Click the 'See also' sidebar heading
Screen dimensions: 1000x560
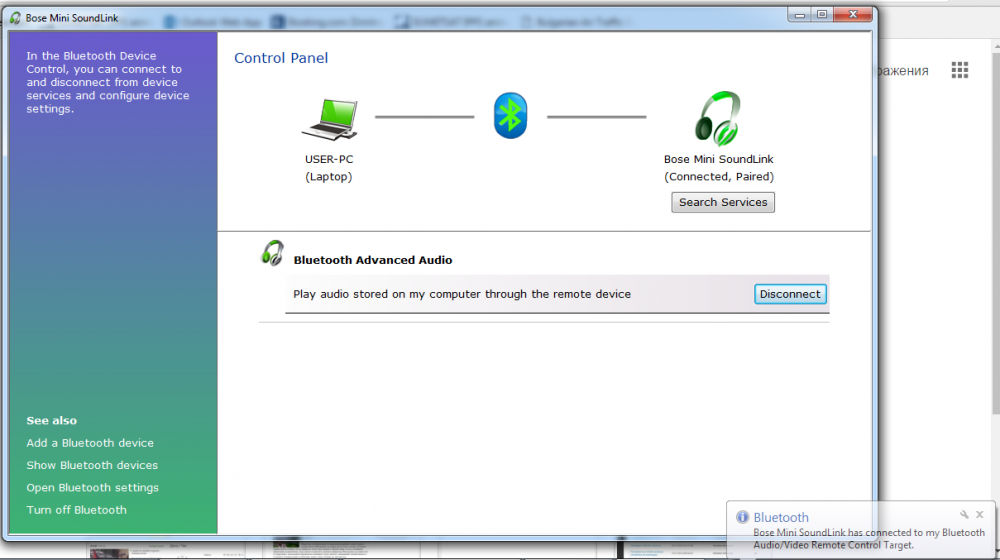pyautogui.click(x=52, y=421)
